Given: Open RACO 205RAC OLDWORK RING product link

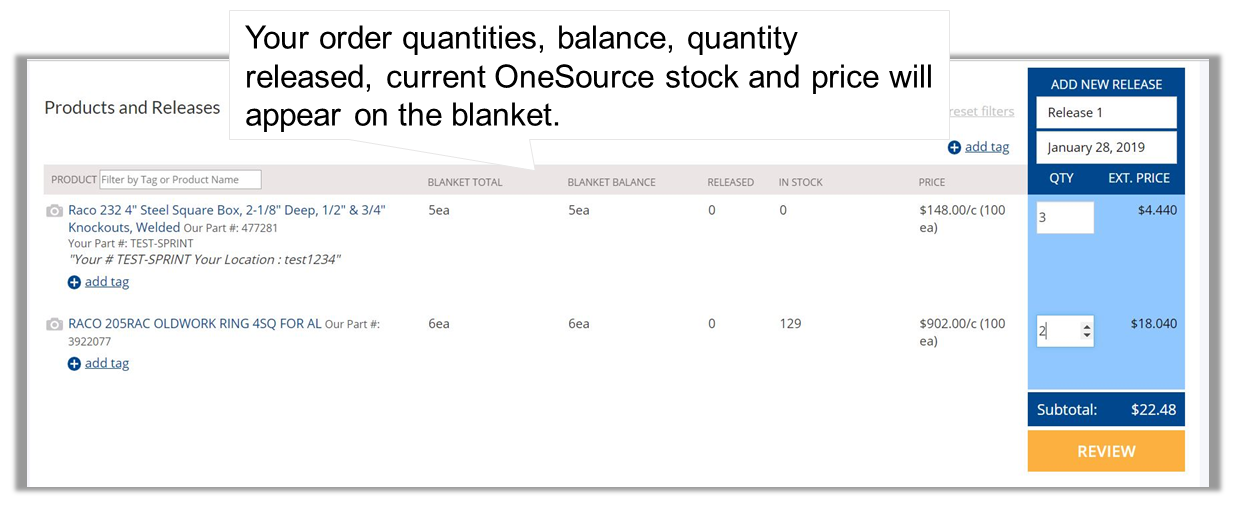Looking at the screenshot, I should [x=195, y=324].
